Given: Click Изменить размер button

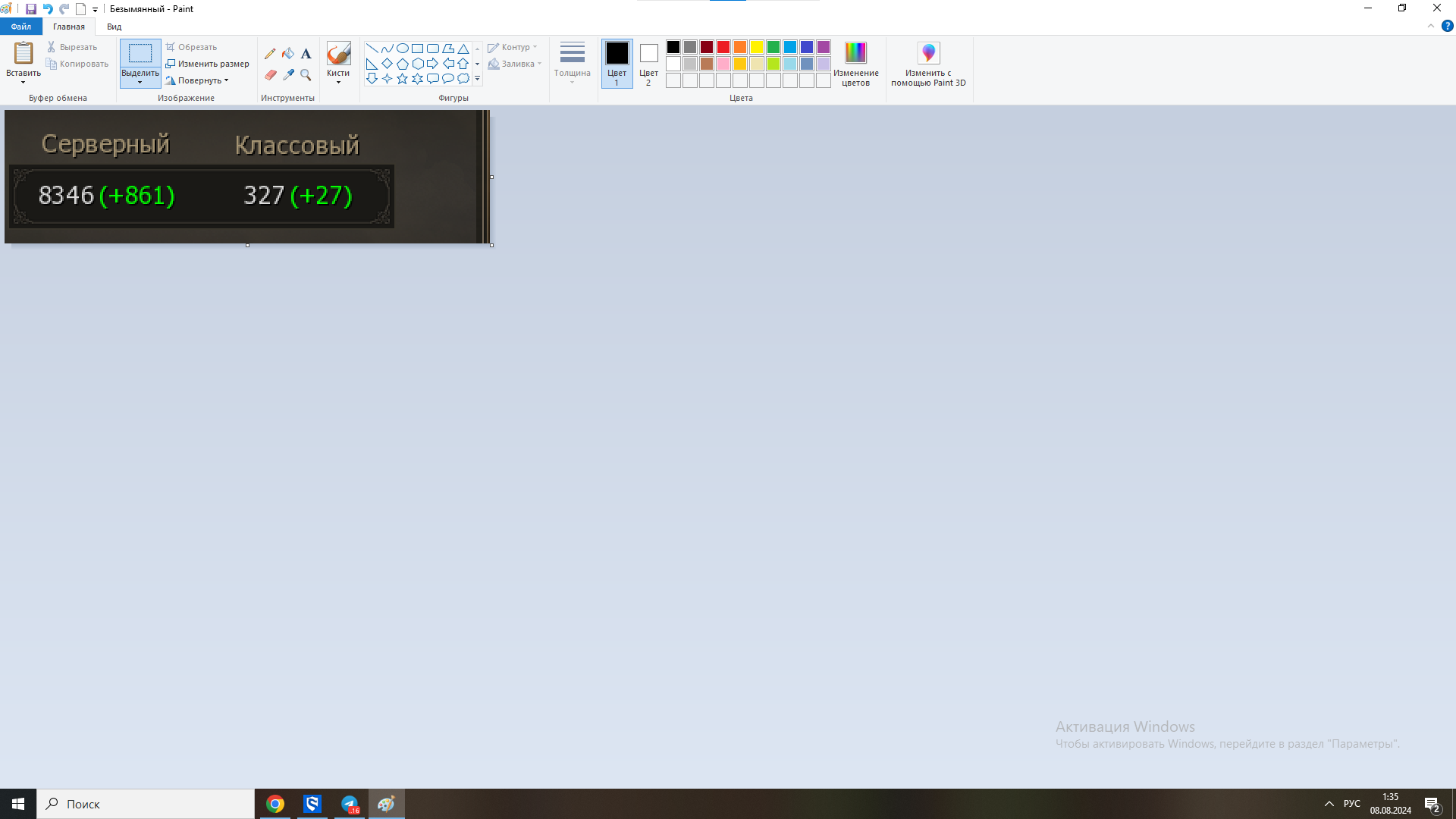Looking at the screenshot, I should click(x=208, y=64).
